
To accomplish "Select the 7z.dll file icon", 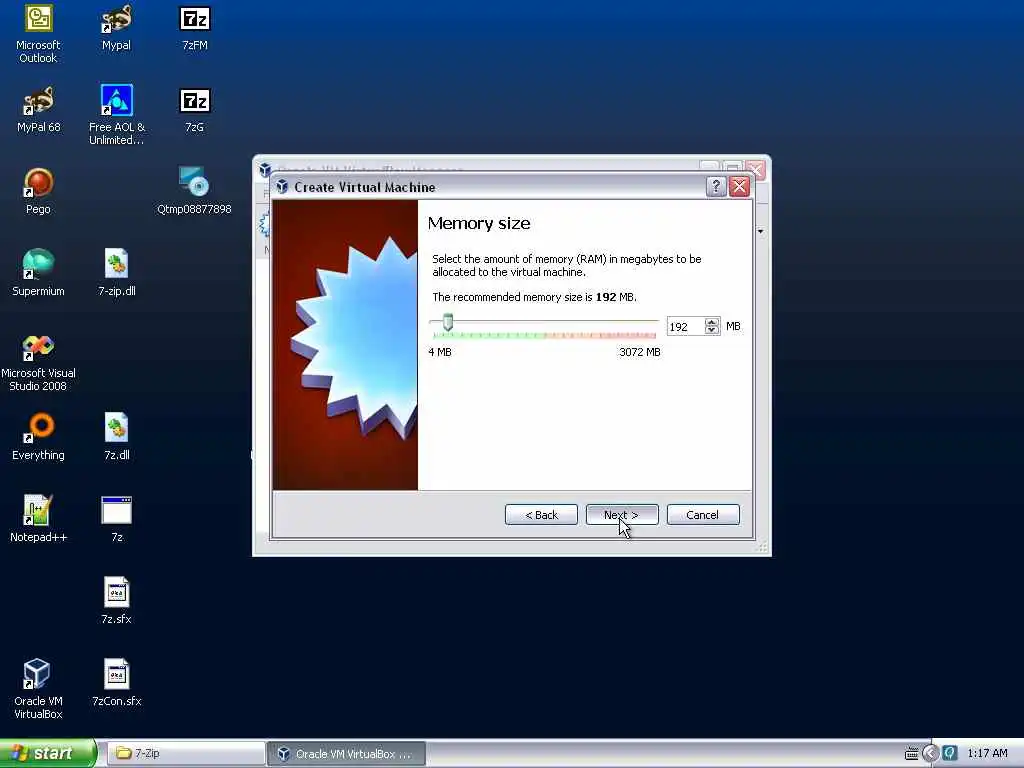I will pyautogui.click(x=116, y=438).
